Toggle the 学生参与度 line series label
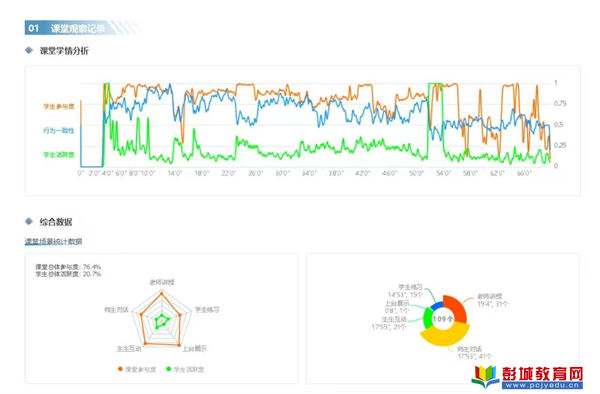 tap(59, 107)
